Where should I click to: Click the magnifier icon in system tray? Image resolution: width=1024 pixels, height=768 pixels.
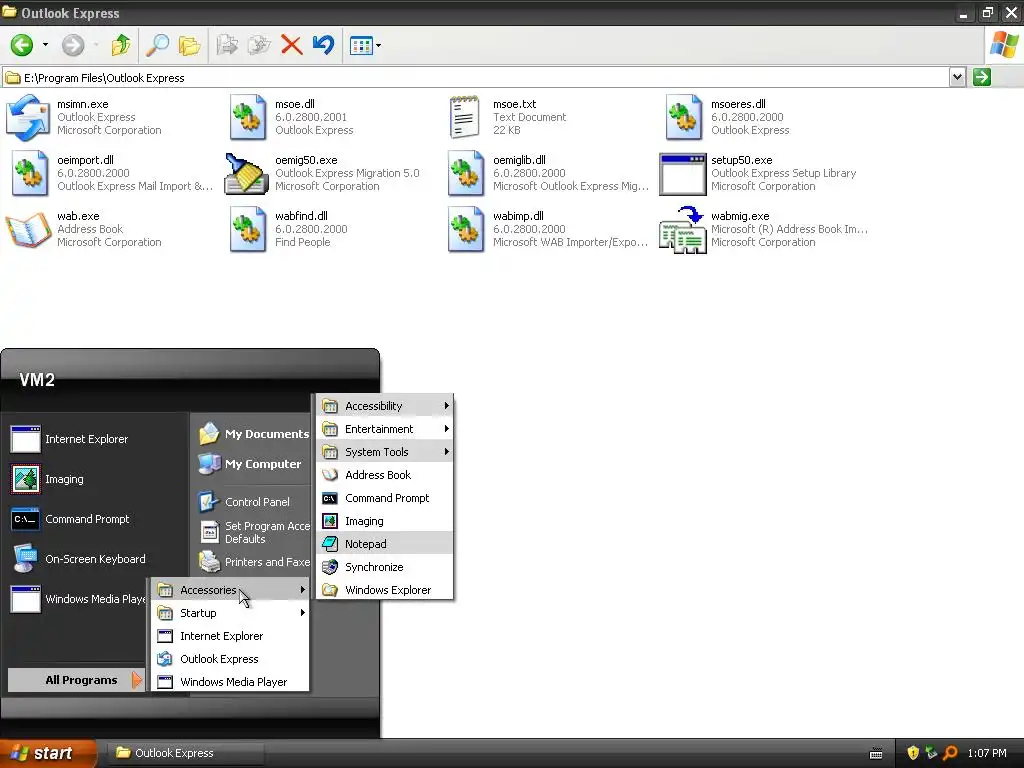pos(950,753)
